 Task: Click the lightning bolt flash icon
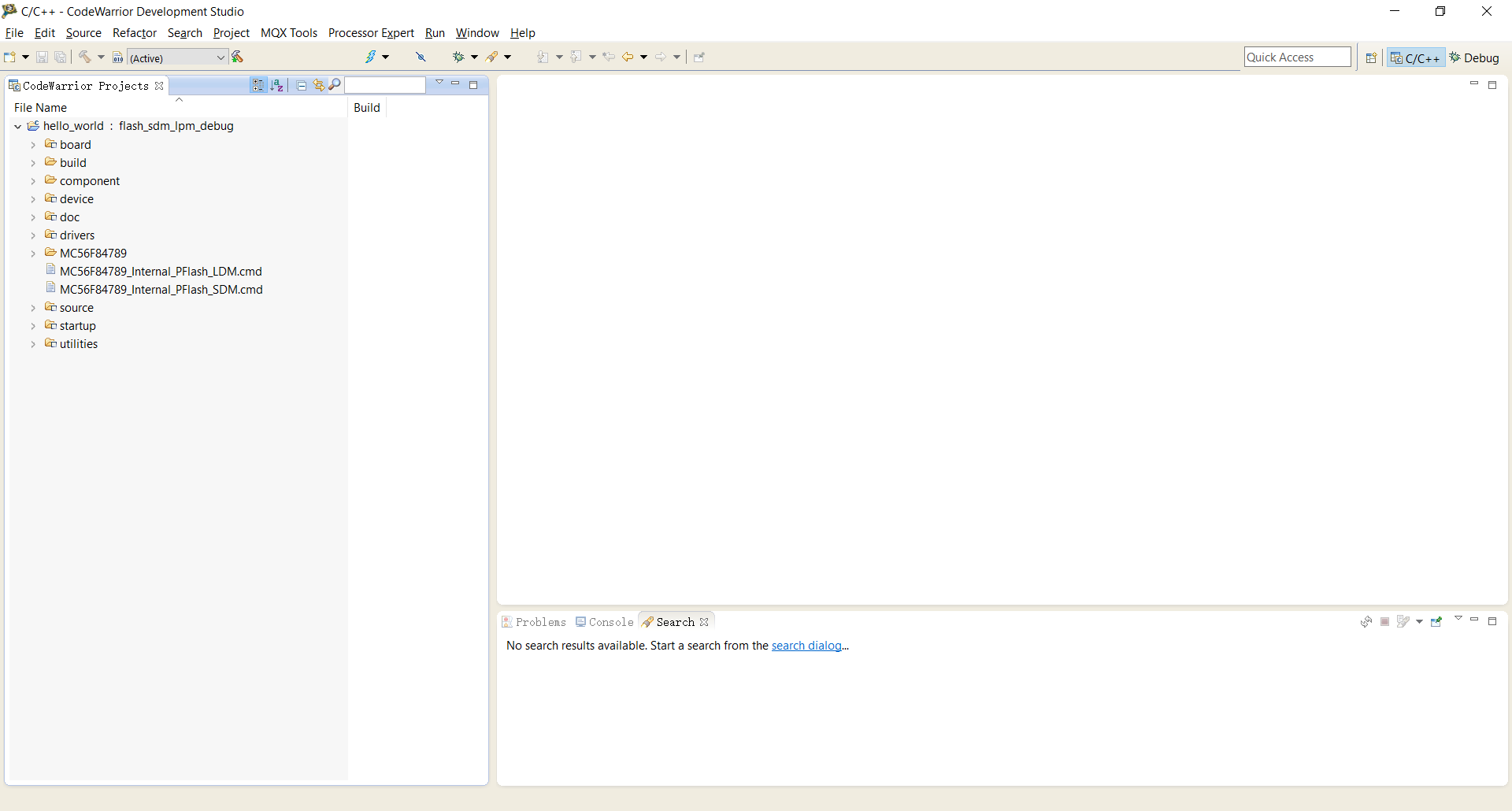(370, 57)
